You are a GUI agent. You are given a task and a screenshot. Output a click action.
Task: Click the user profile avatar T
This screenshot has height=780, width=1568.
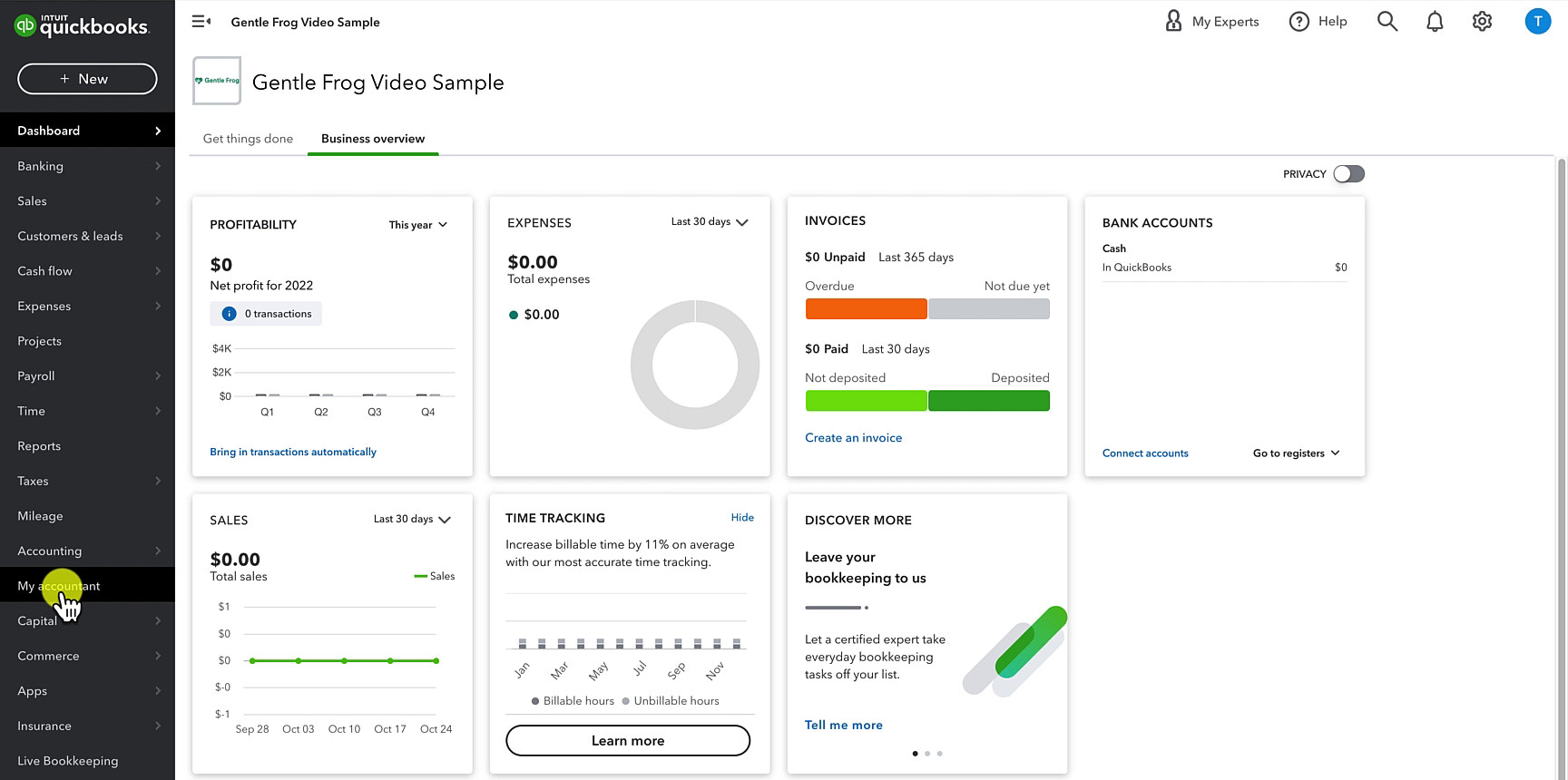(1537, 22)
